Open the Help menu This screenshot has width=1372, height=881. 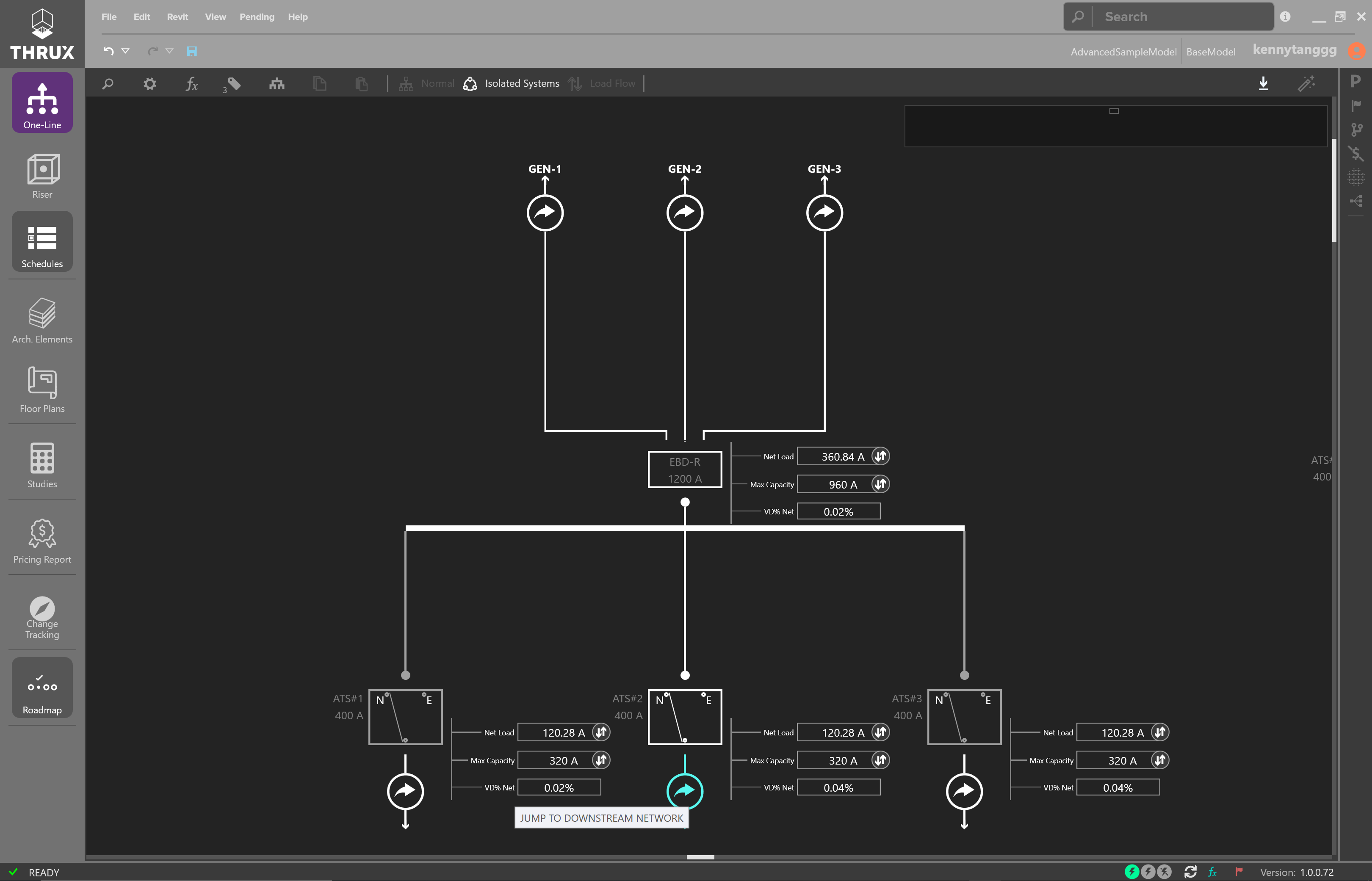(x=298, y=17)
